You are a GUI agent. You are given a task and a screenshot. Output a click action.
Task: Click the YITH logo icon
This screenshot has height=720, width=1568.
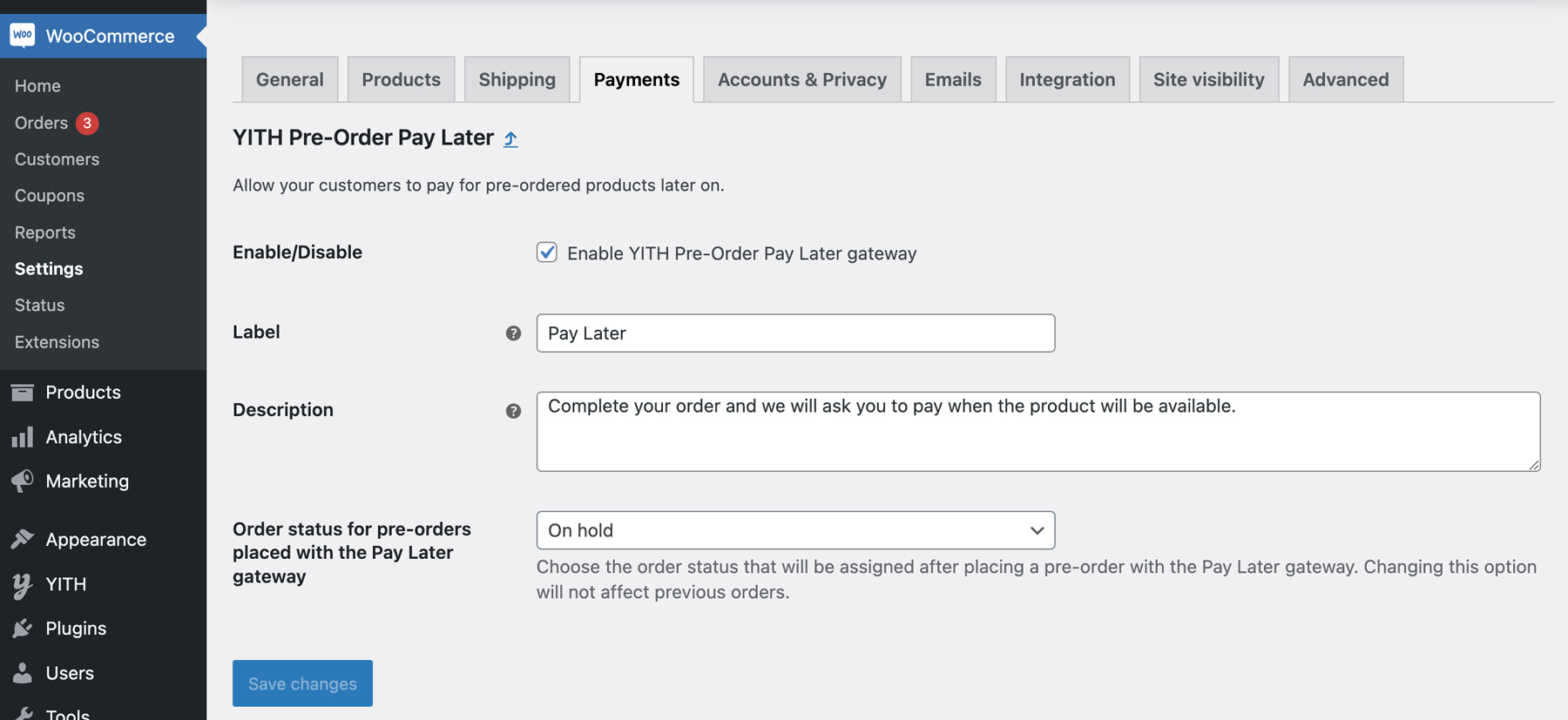click(x=23, y=584)
